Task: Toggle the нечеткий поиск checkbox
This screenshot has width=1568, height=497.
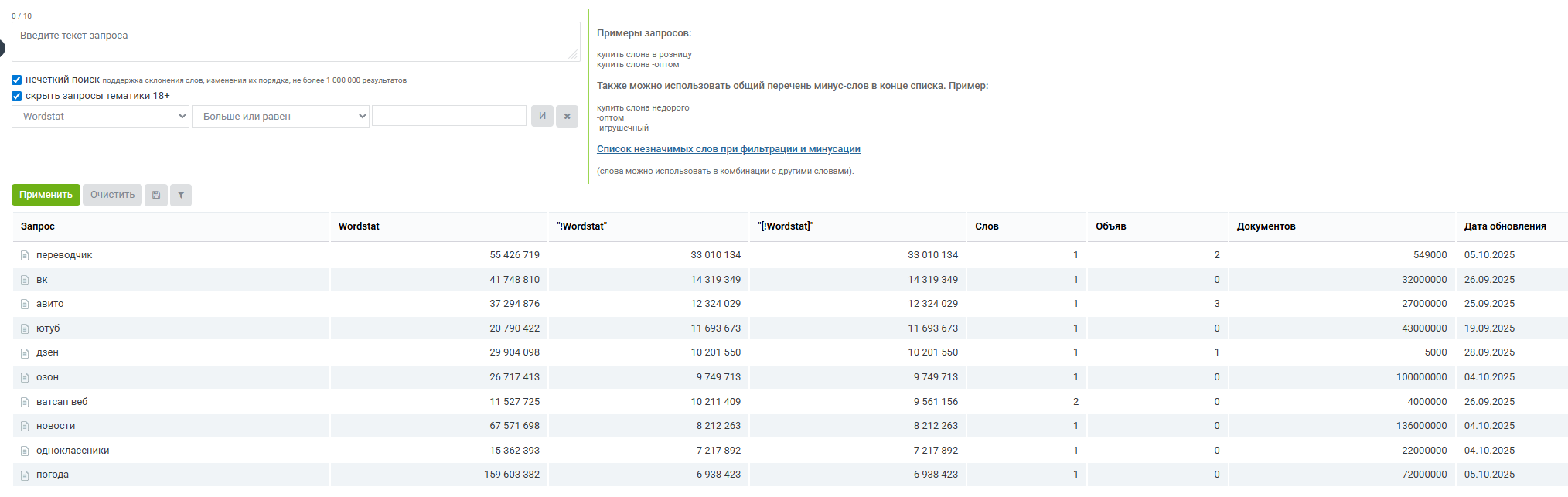Action: (x=17, y=80)
